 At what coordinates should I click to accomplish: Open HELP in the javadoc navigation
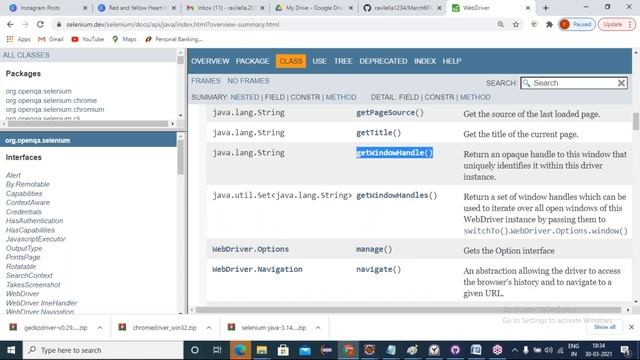452,61
